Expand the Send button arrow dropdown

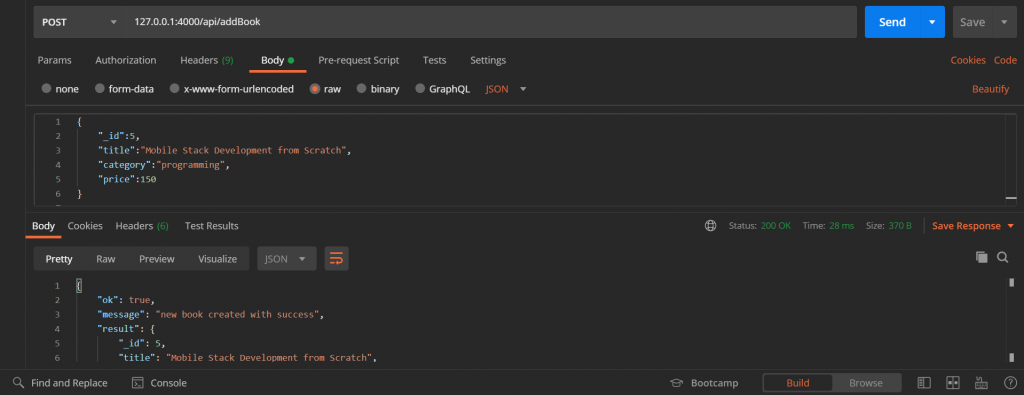point(932,22)
